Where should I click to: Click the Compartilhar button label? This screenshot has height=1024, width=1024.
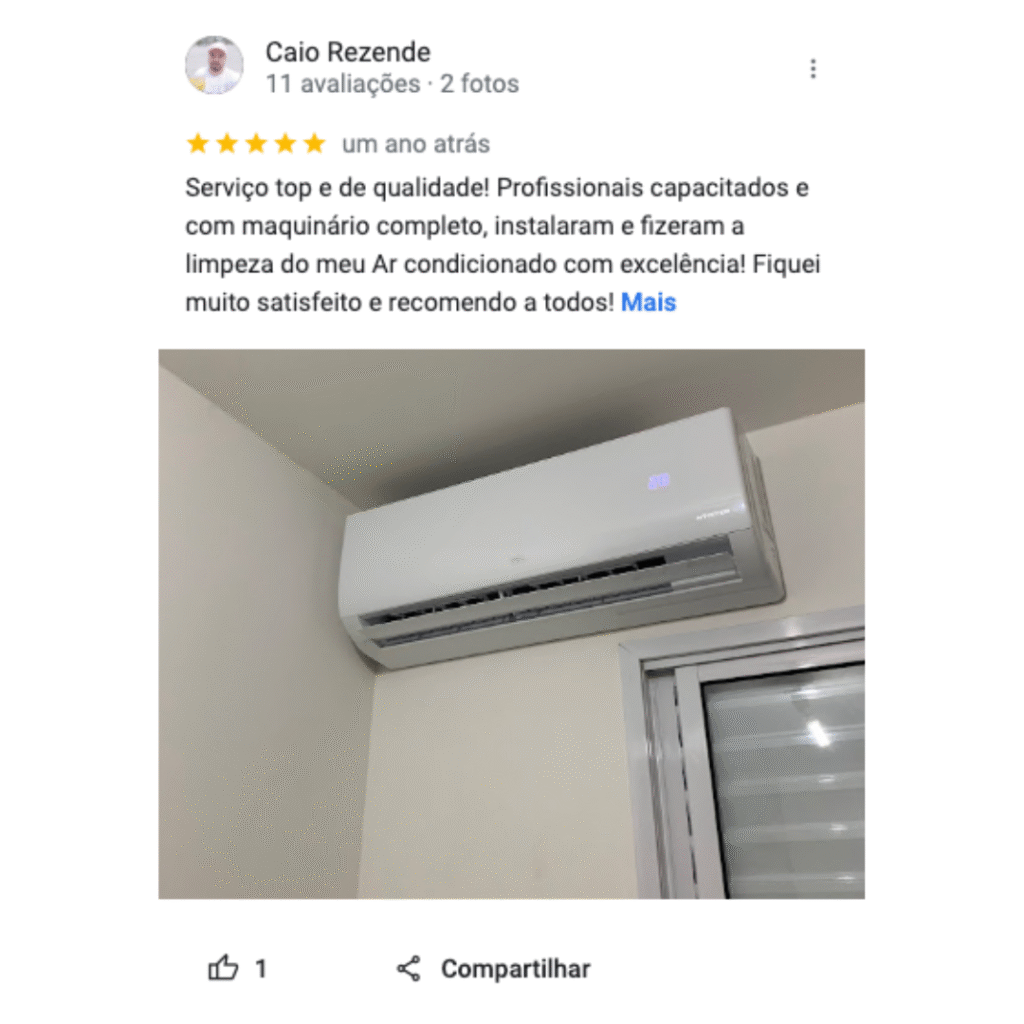515,969
